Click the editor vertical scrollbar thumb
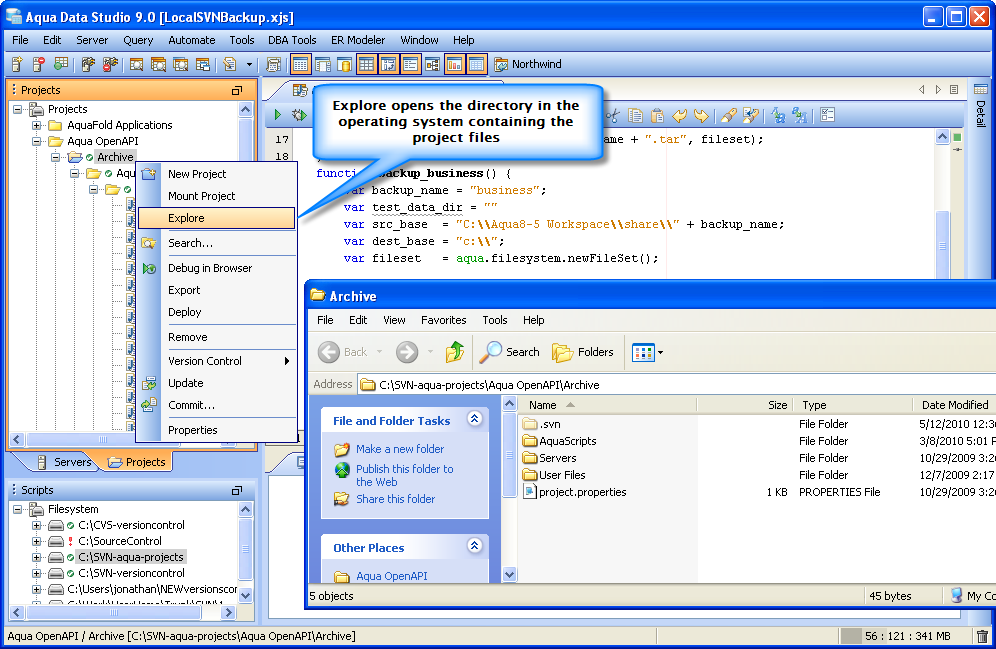This screenshot has height=649, width=996. (942, 245)
